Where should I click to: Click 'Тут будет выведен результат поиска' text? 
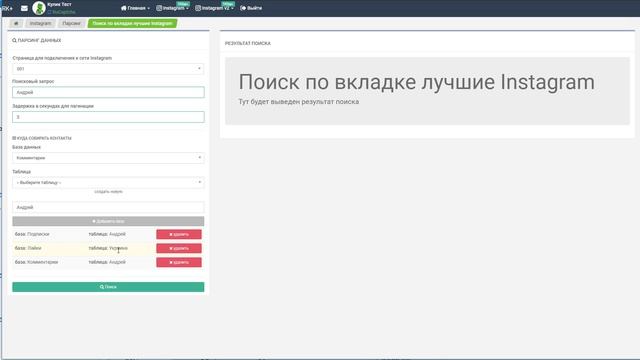tap(299, 102)
